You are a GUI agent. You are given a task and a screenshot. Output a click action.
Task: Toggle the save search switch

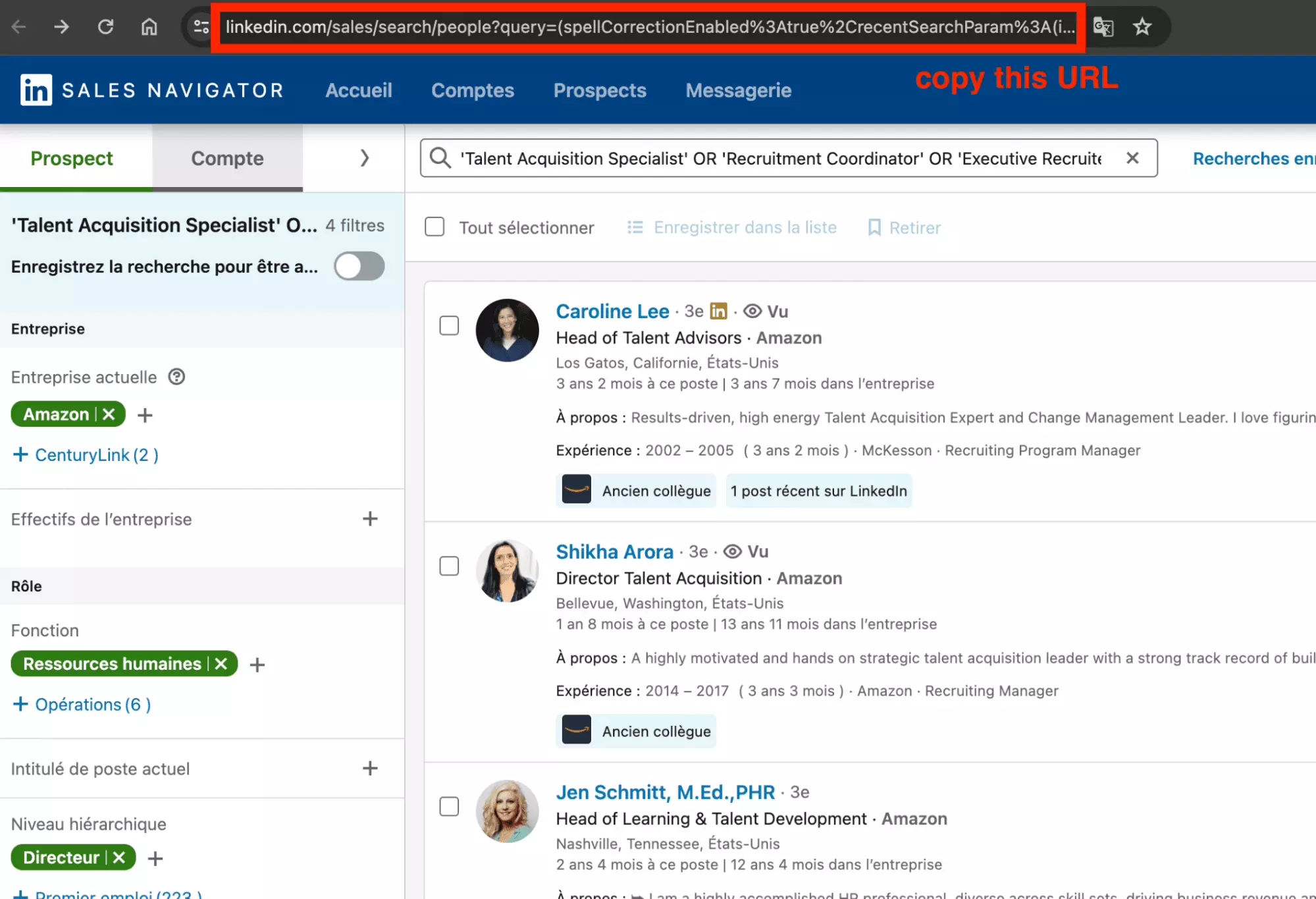(359, 267)
